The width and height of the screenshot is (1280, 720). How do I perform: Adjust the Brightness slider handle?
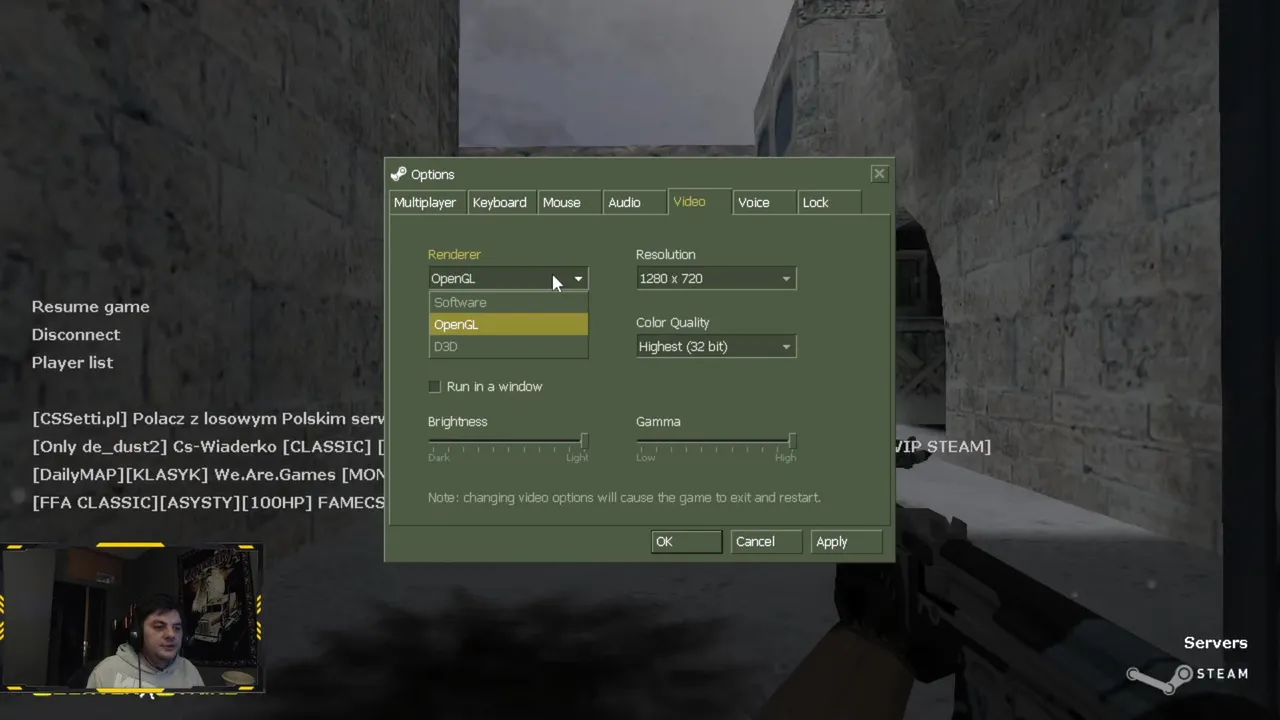[584, 441]
